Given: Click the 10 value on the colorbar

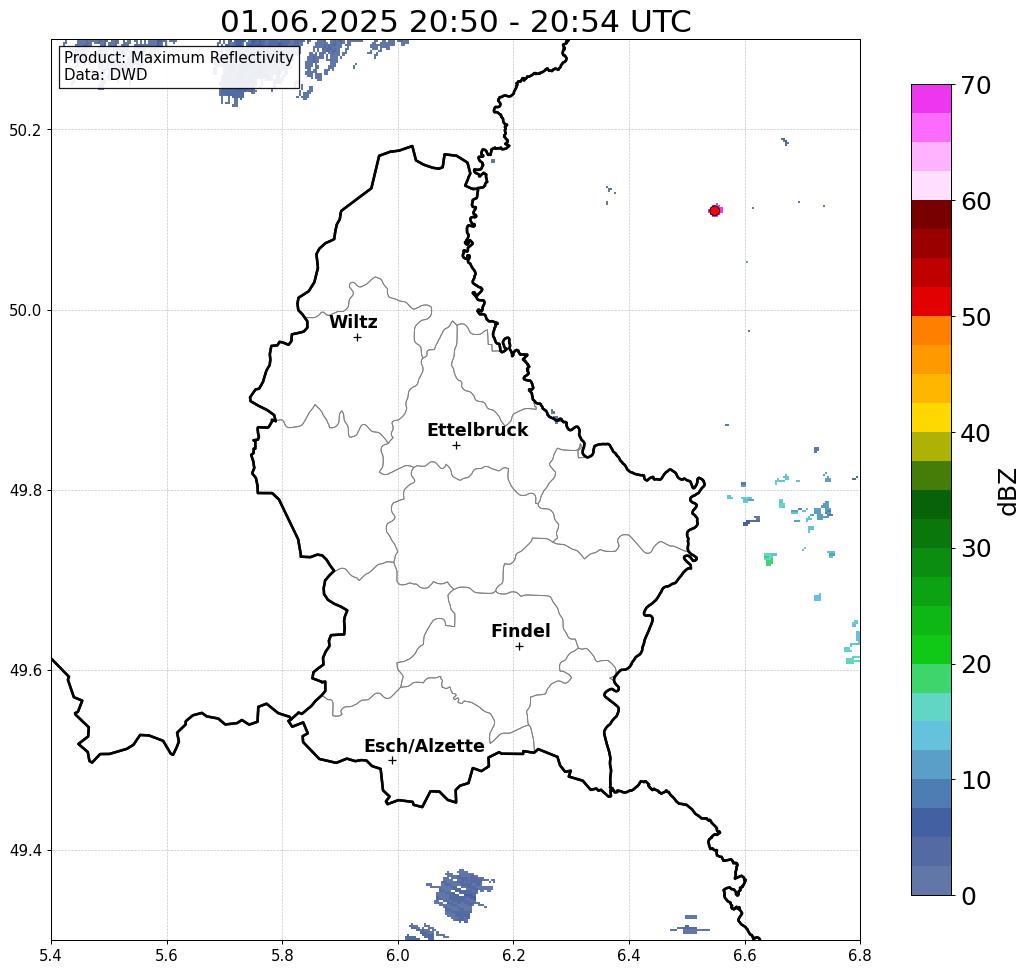Looking at the screenshot, I should tap(976, 780).
